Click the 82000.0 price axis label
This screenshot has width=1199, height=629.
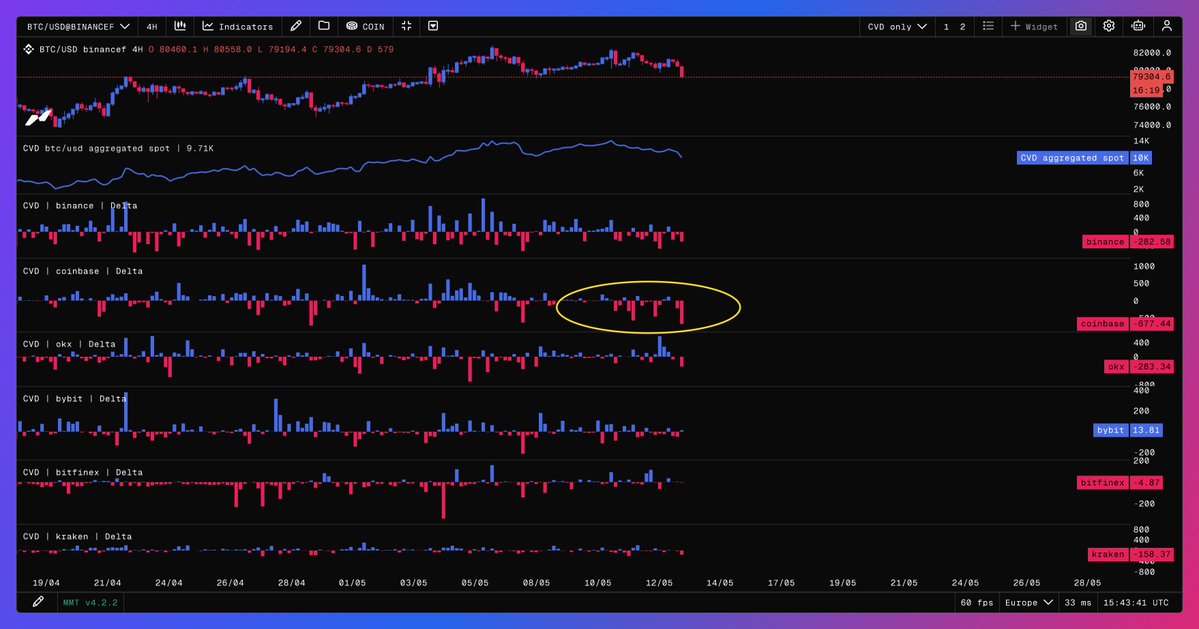coord(1152,53)
